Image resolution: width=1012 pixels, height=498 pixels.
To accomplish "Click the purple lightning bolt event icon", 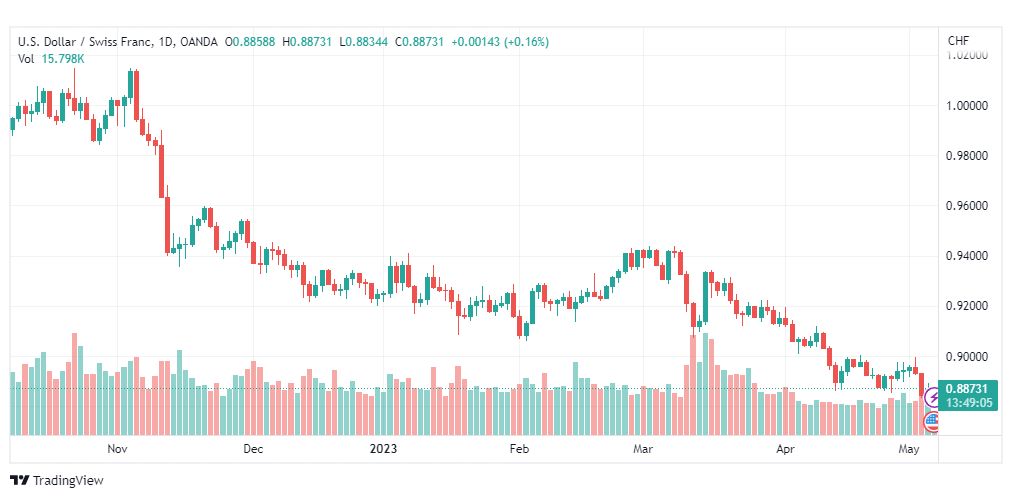I will (x=932, y=397).
